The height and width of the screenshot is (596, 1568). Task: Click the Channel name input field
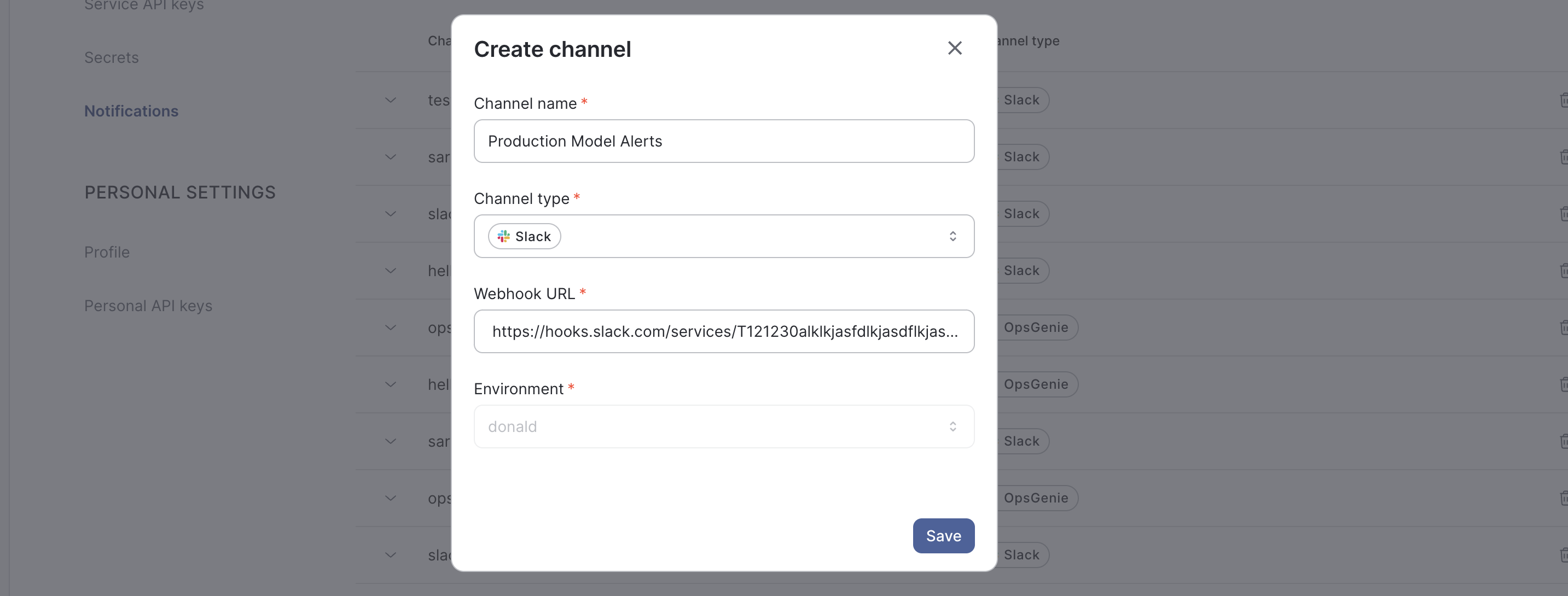(x=723, y=141)
